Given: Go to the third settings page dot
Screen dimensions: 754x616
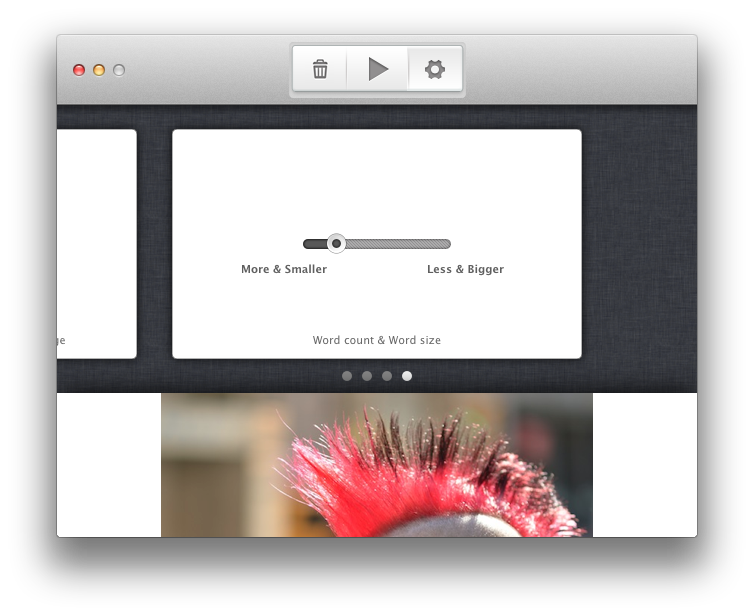Looking at the screenshot, I should click(x=387, y=376).
